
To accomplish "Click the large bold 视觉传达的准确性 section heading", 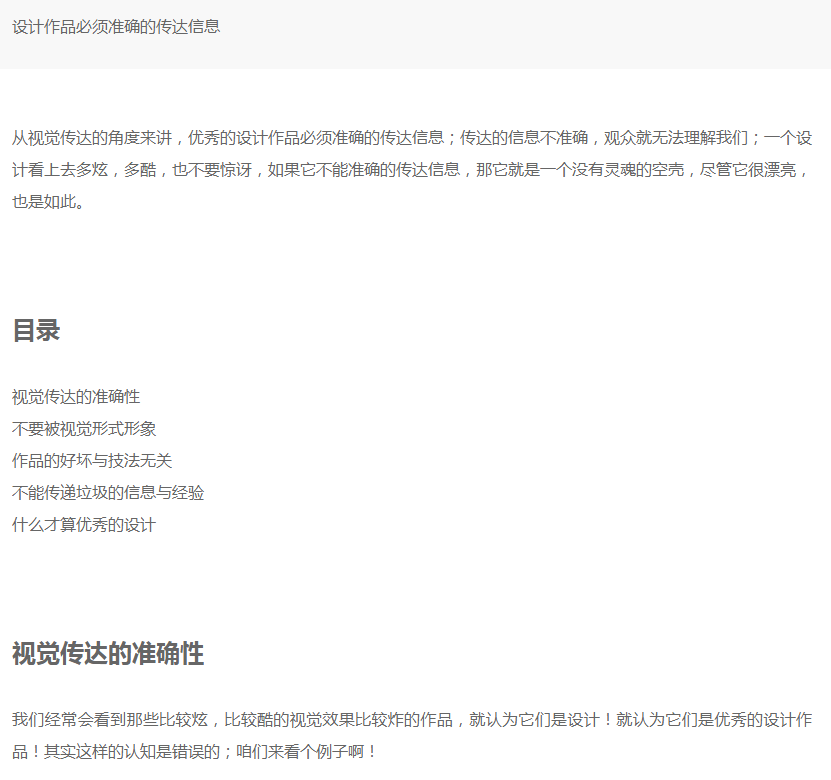I will tap(108, 654).
